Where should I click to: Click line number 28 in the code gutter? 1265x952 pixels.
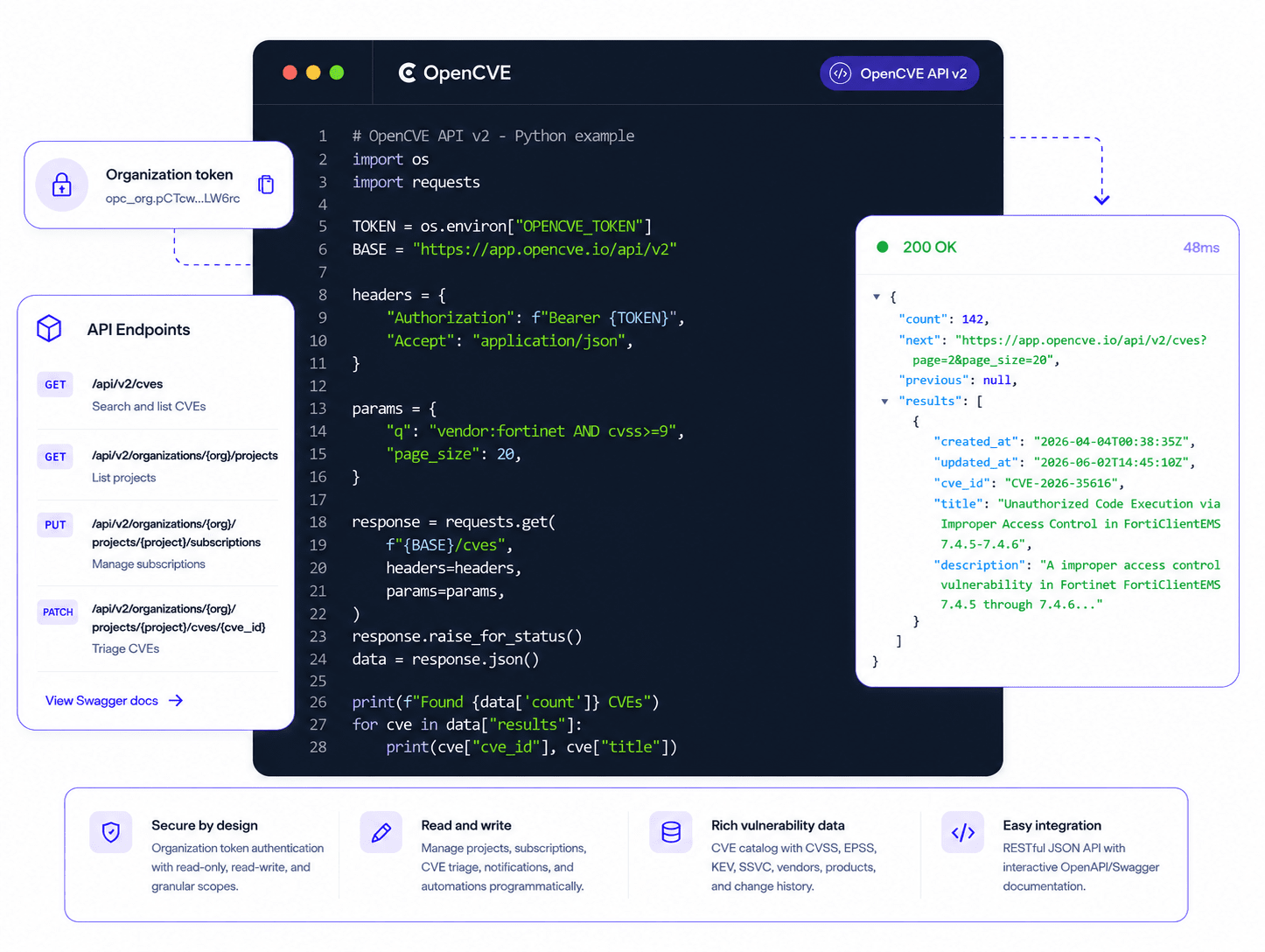point(318,746)
